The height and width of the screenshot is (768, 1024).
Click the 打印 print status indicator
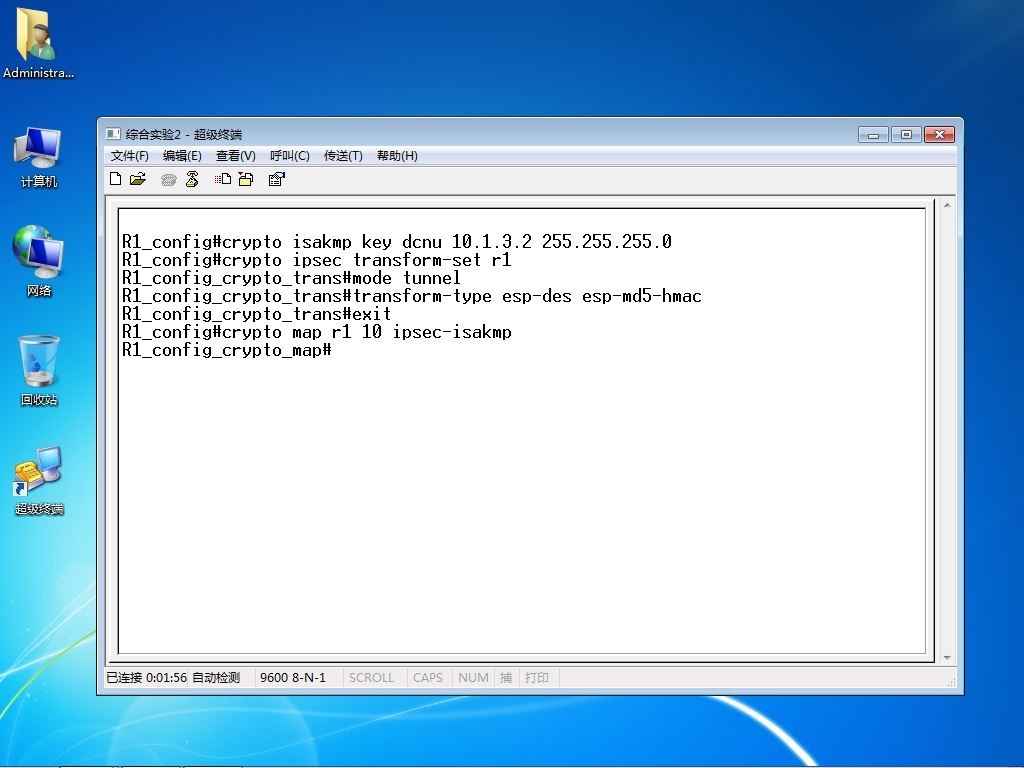(537, 677)
